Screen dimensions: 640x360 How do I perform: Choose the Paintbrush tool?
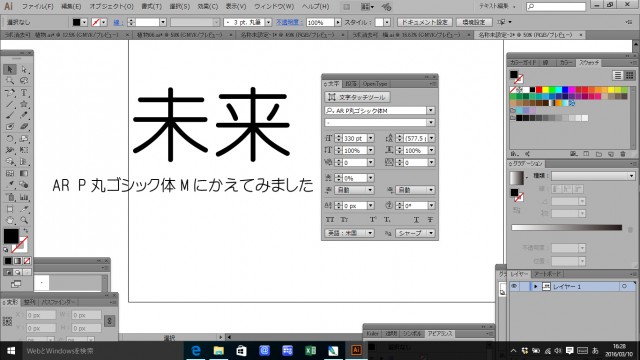point(10,116)
